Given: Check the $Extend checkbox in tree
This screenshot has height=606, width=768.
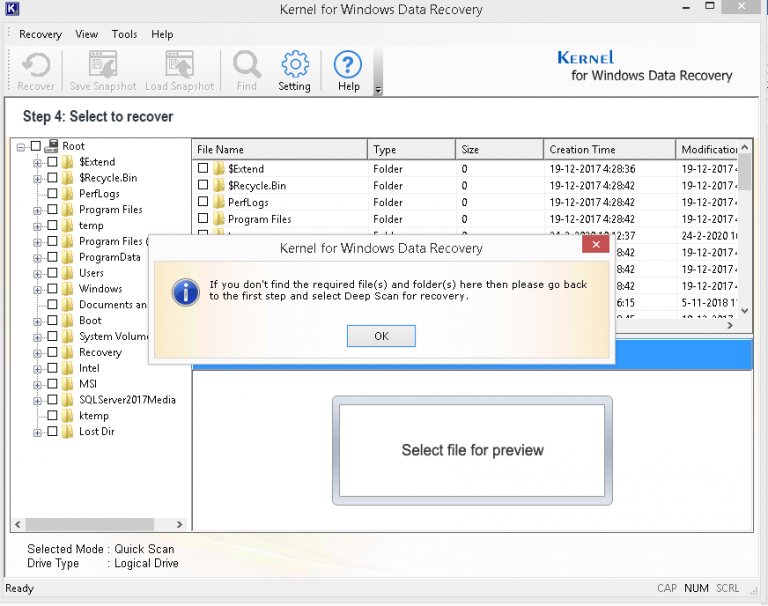Looking at the screenshot, I should (52, 162).
